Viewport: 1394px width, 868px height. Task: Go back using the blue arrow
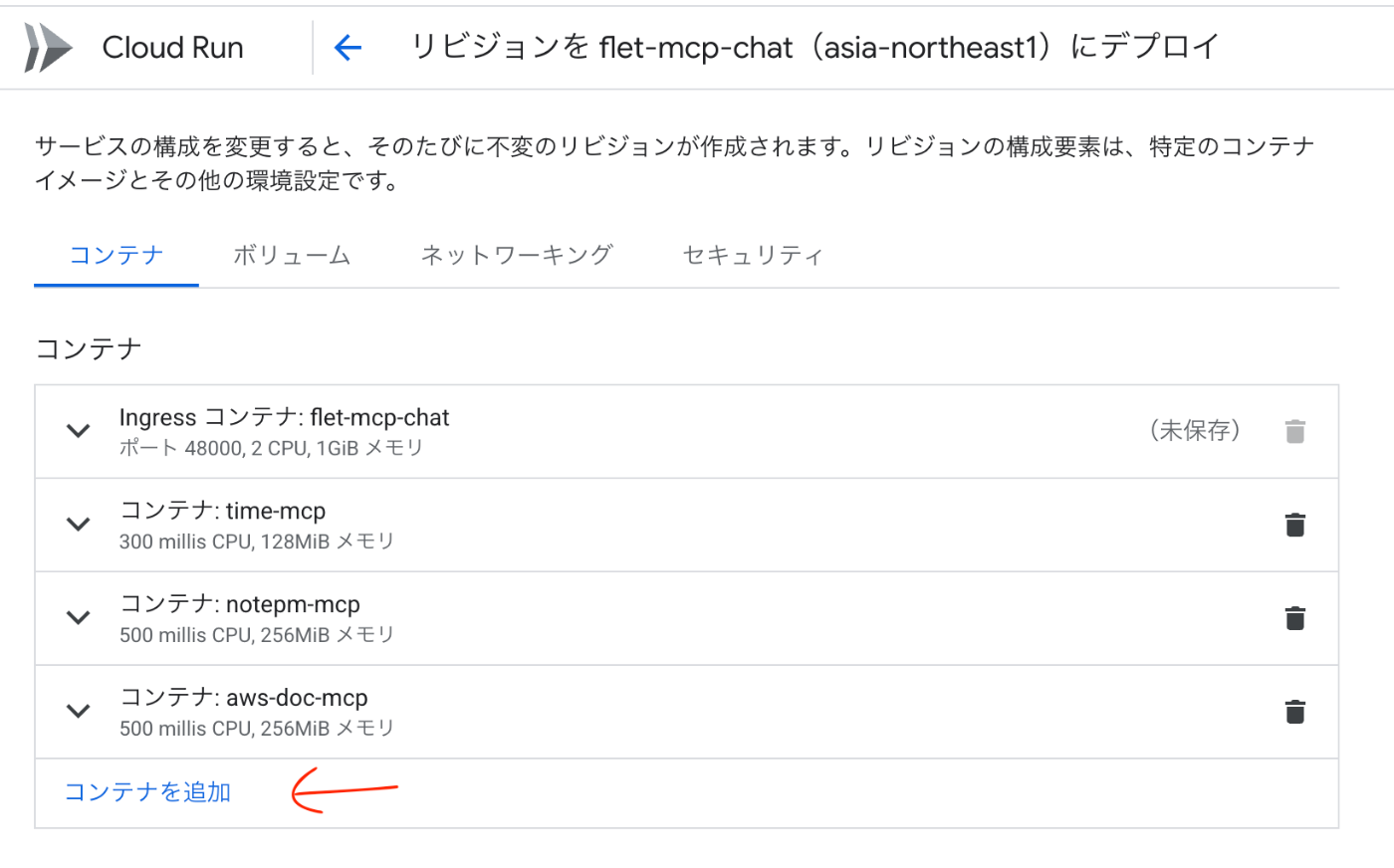coord(348,47)
